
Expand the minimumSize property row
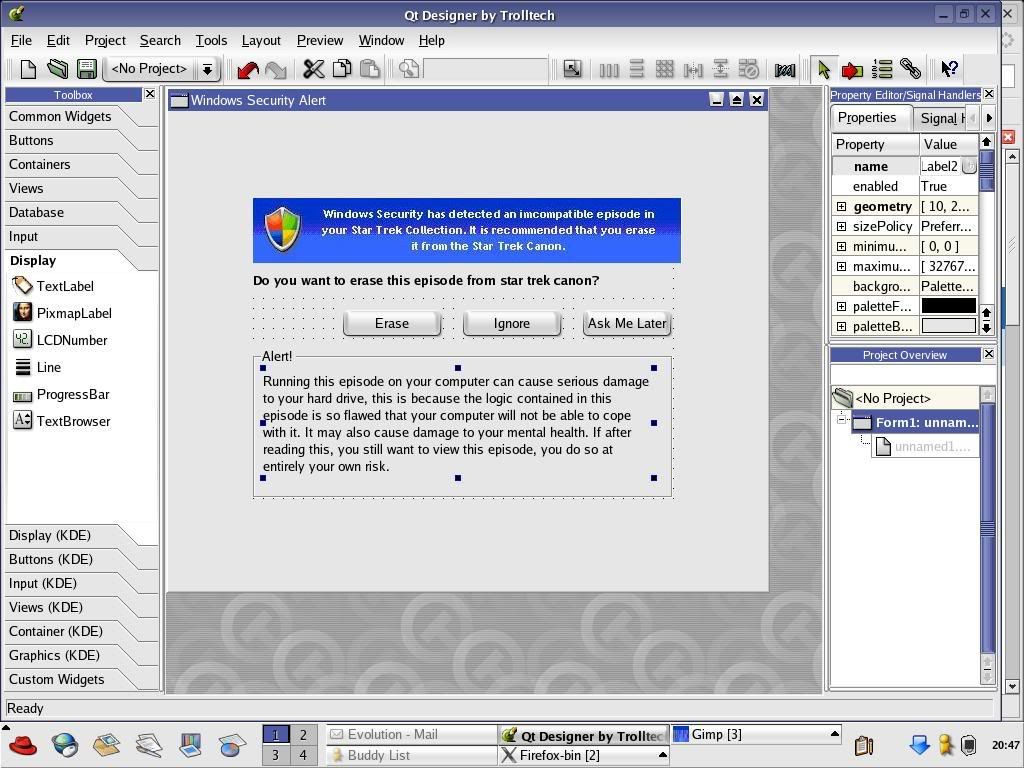coord(841,247)
